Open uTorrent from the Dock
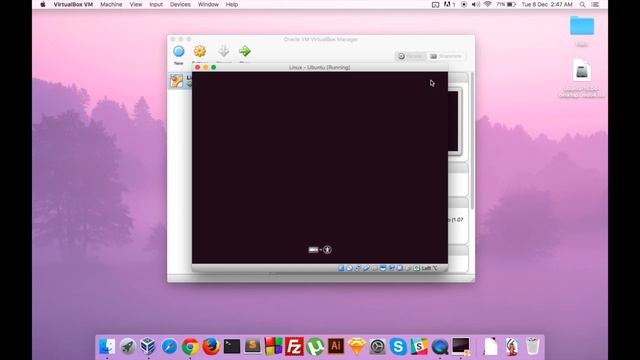The width and height of the screenshot is (640, 360). click(315, 347)
